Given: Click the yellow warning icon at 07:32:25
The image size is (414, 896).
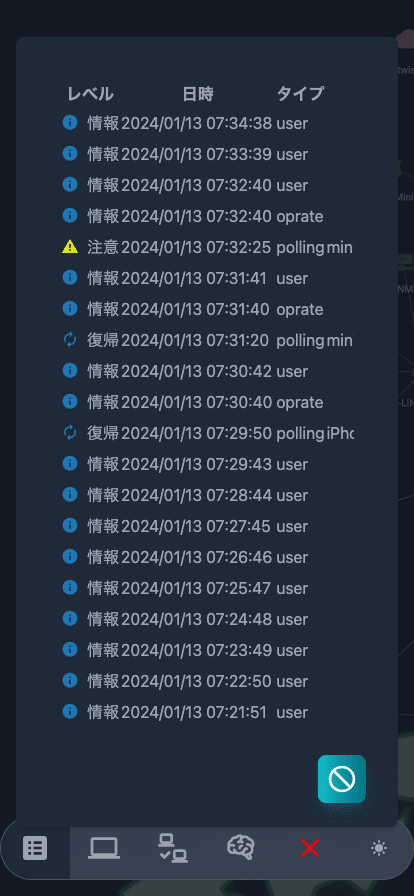Looking at the screenshot, I should point(70,247).
